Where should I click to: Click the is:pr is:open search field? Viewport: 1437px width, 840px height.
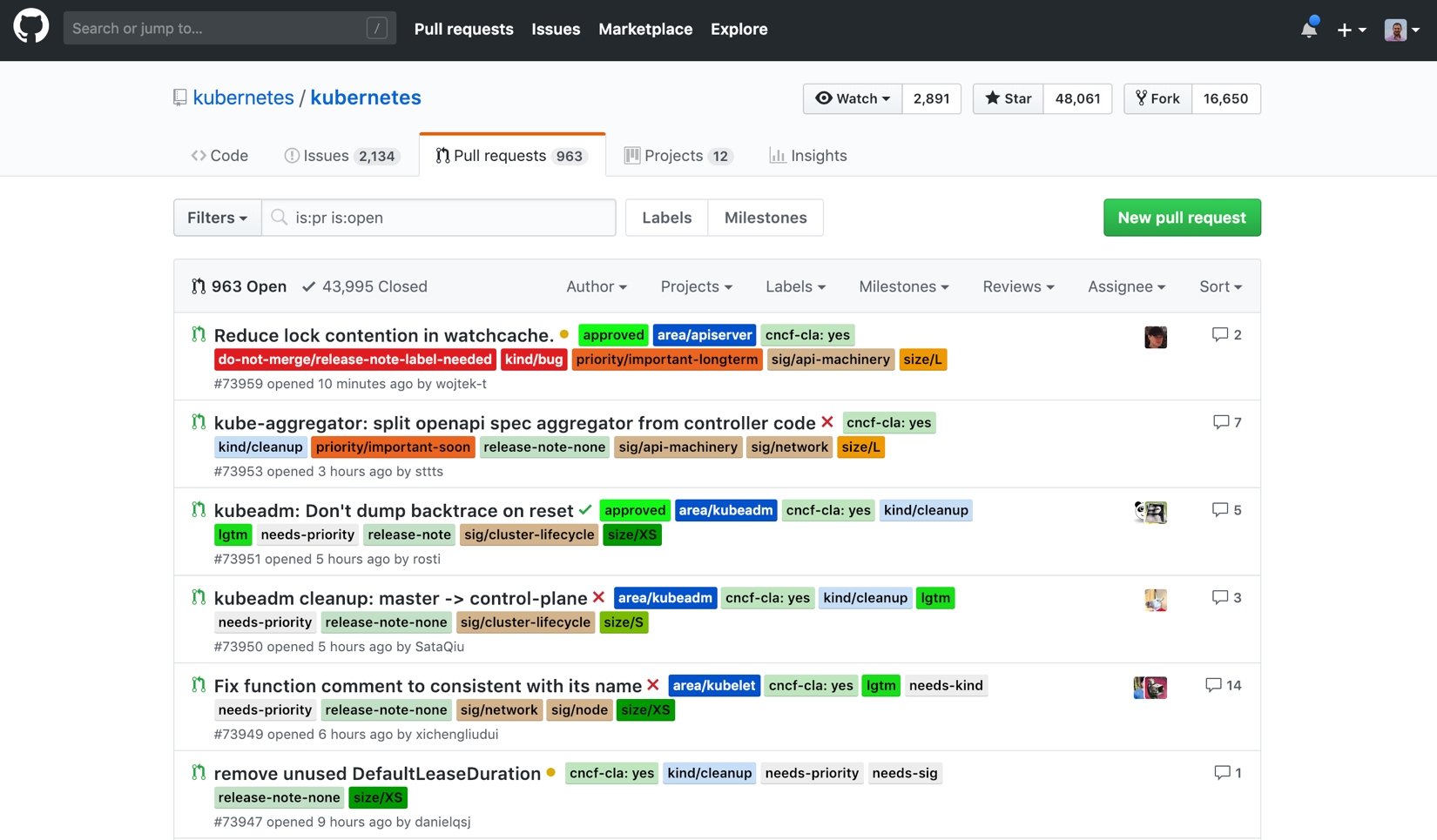440,218
